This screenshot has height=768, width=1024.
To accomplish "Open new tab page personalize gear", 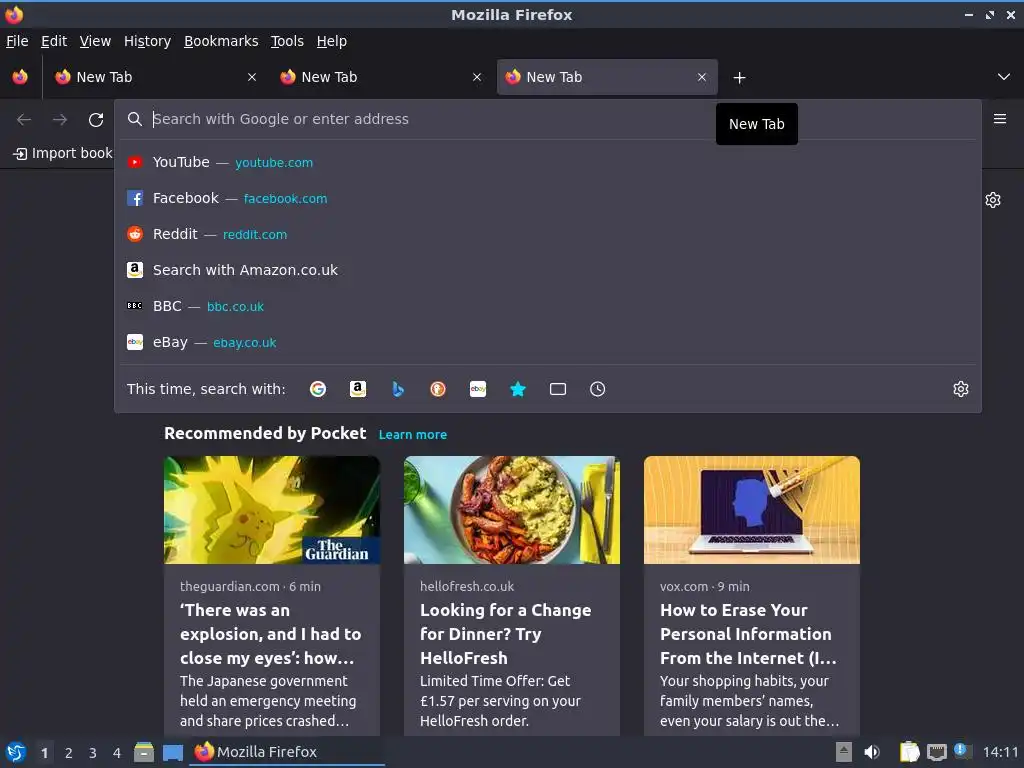I will tap(993, 200).
